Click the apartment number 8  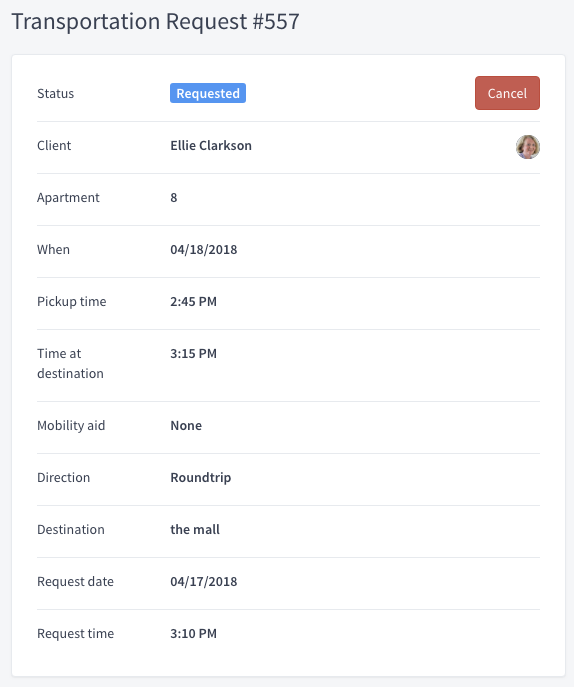pyautogui.click(x=174, y=198)
